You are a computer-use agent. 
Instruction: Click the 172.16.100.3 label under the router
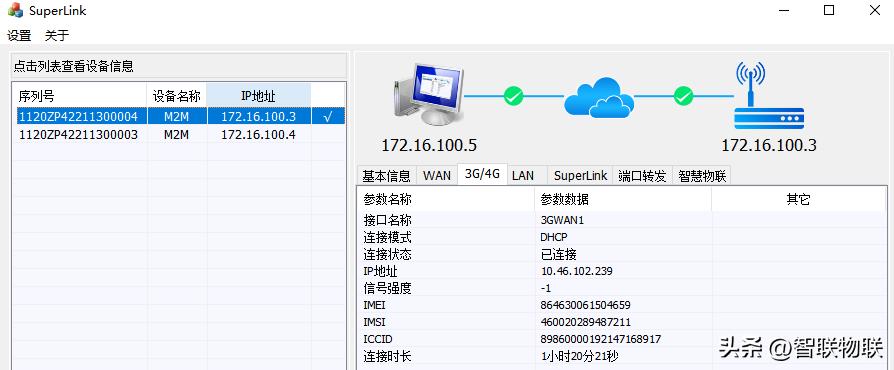(769, 145)
